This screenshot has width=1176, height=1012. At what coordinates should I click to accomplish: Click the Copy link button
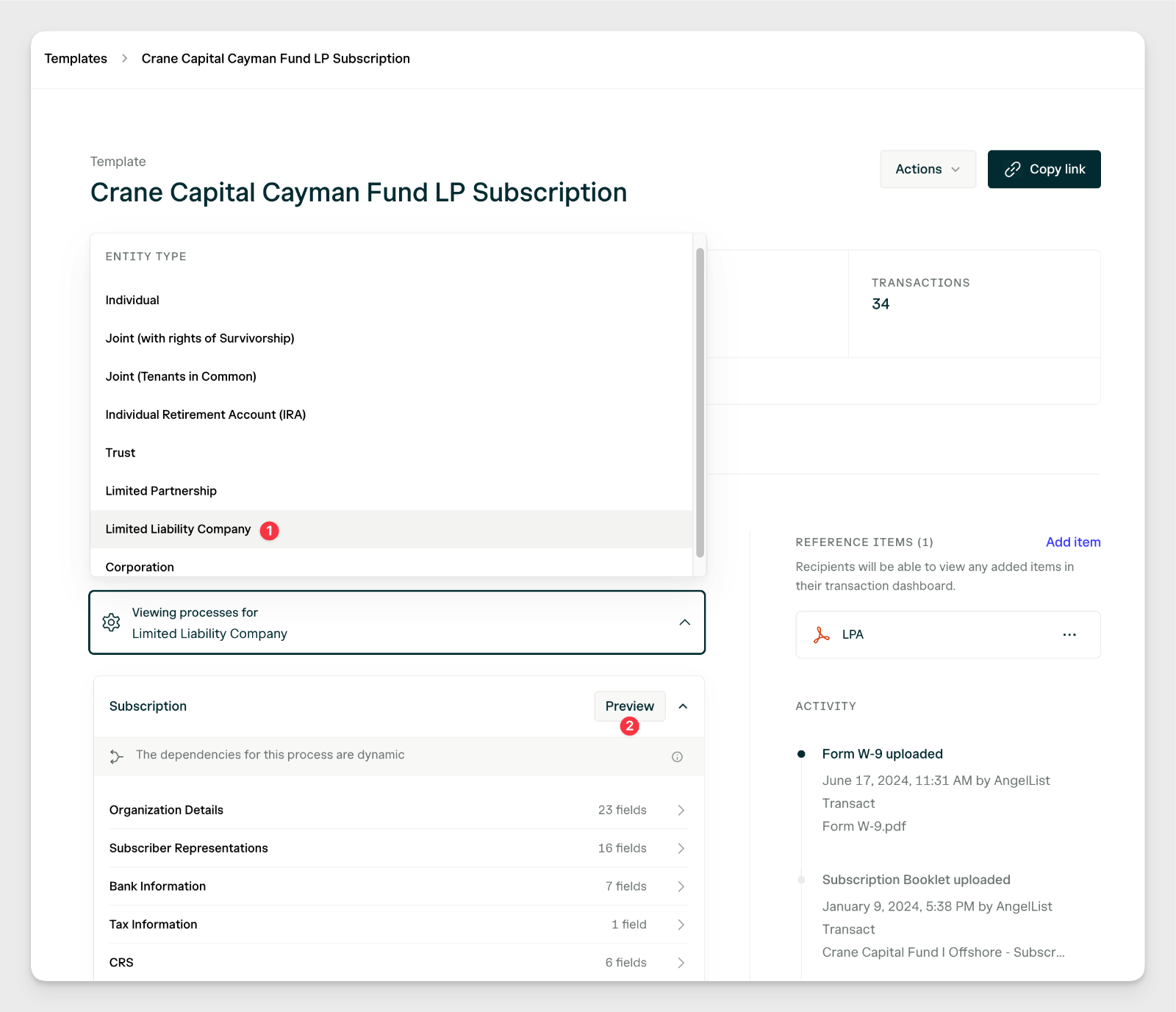(x=1044, y=169)
